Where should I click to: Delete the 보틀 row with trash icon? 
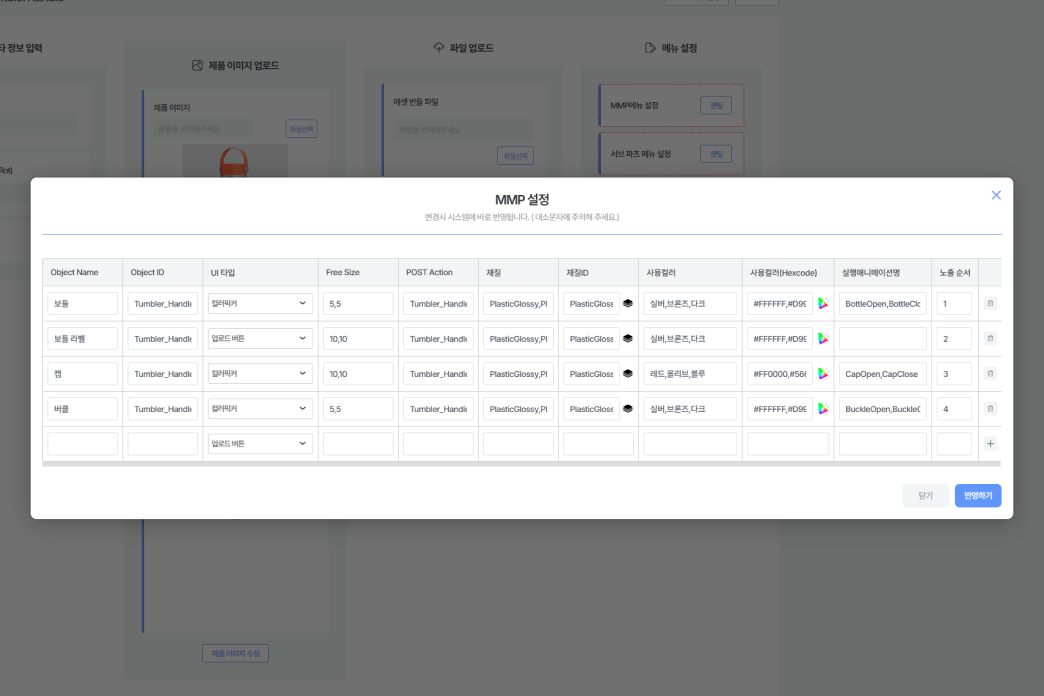point(990,304)
